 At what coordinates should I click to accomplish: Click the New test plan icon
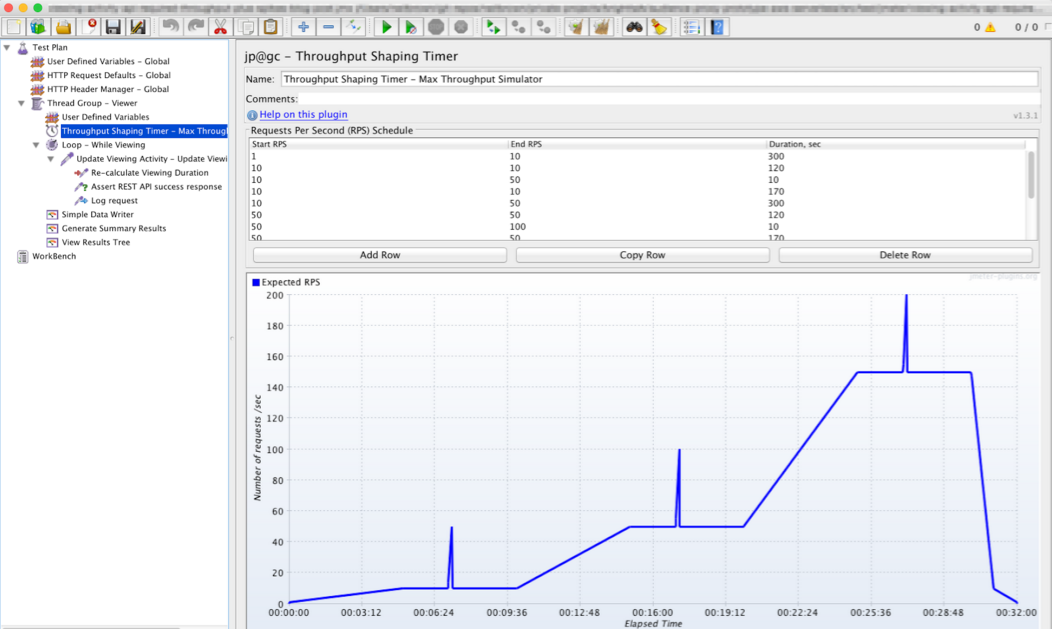[13, 27]
